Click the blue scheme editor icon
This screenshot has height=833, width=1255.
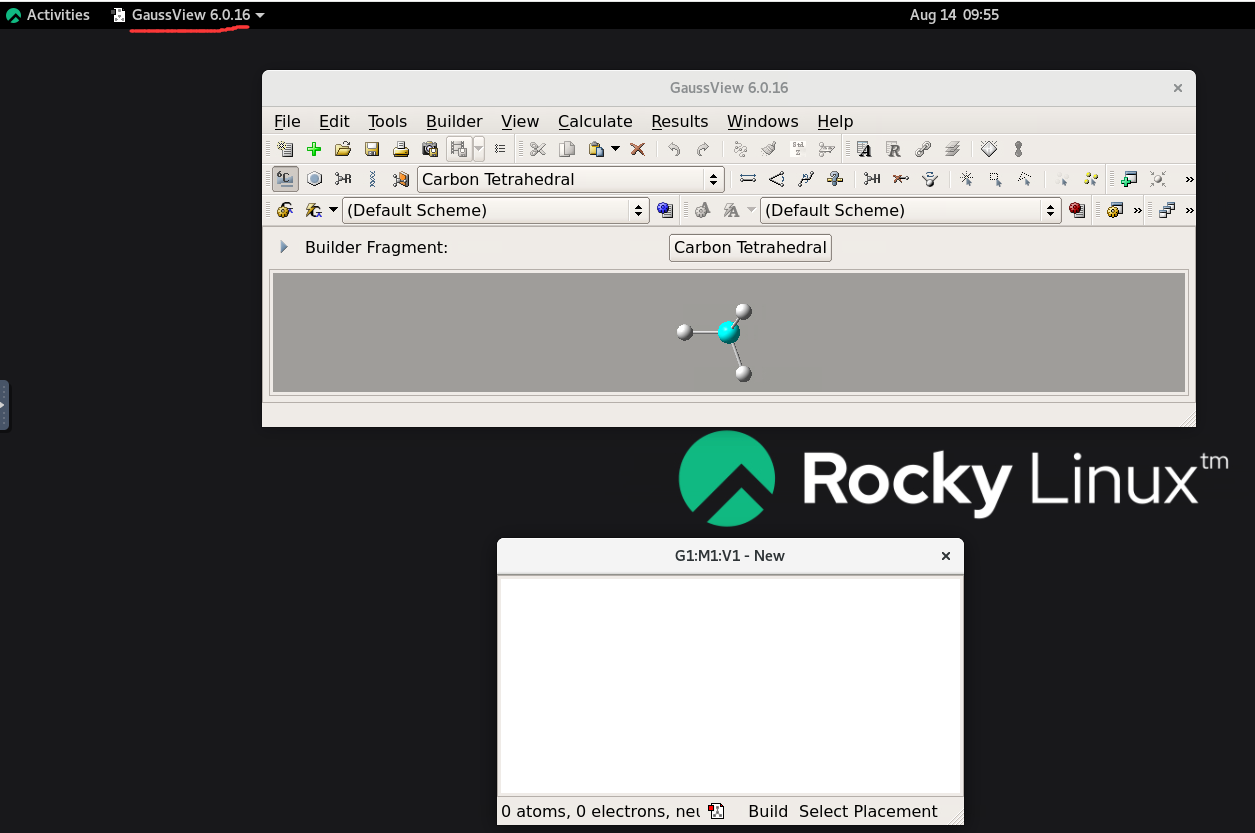(x=665, y=210)
